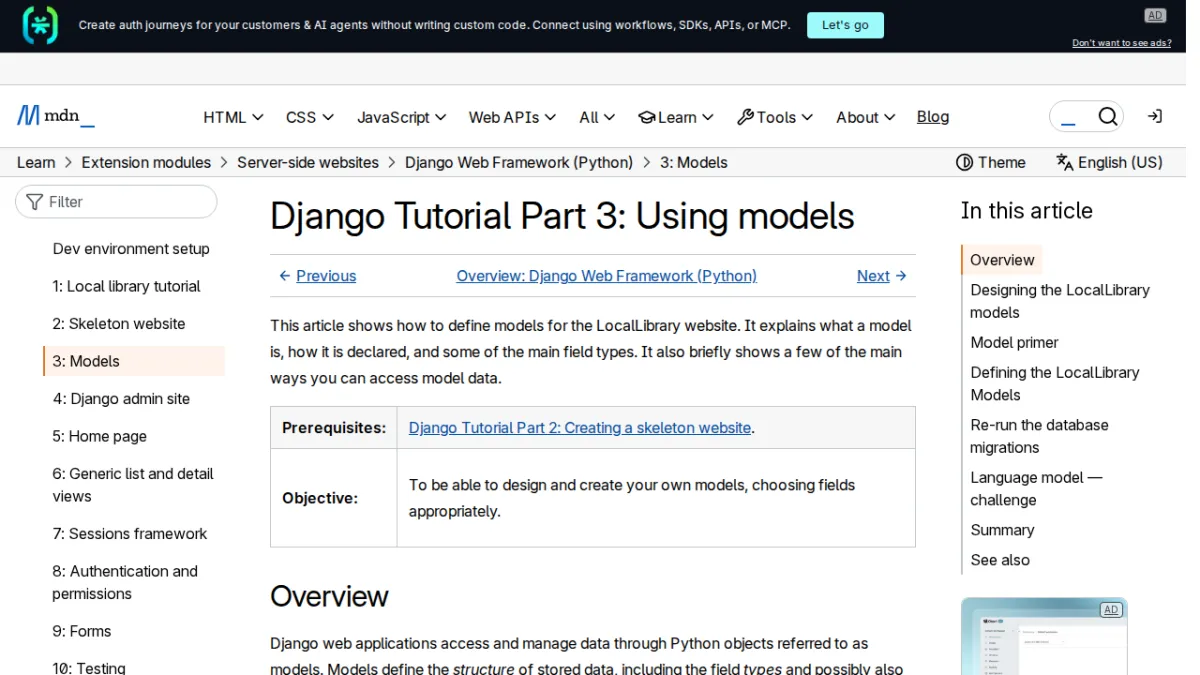Jump to Summary section
This screenshot has height=675, width=1200.
tap(1002, 530)
